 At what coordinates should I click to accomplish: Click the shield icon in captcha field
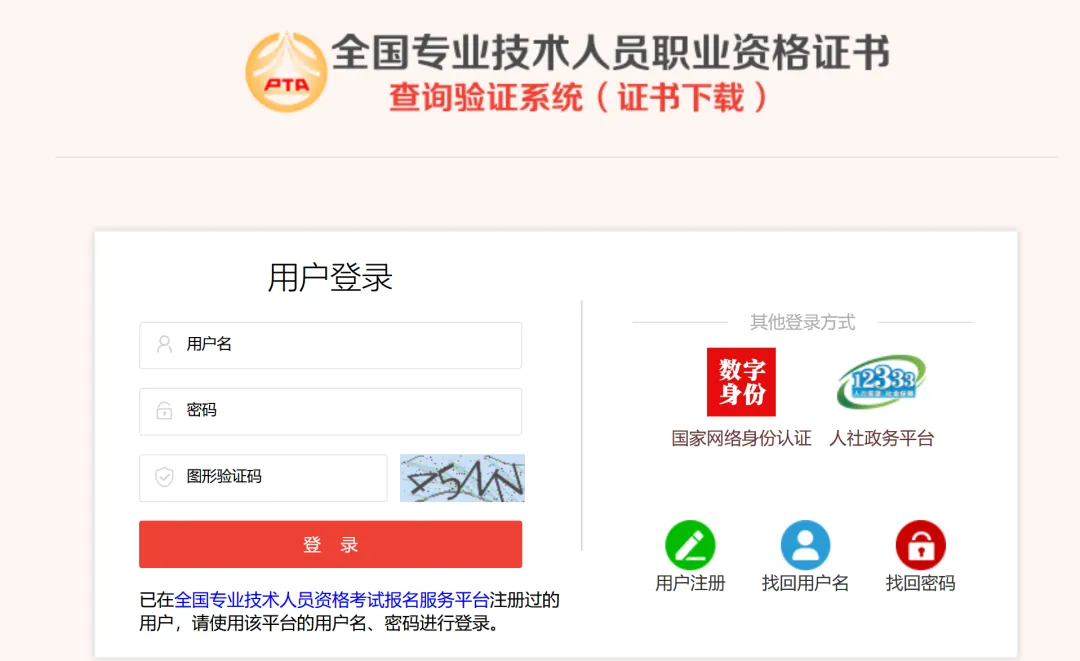[x=164, y=476]
